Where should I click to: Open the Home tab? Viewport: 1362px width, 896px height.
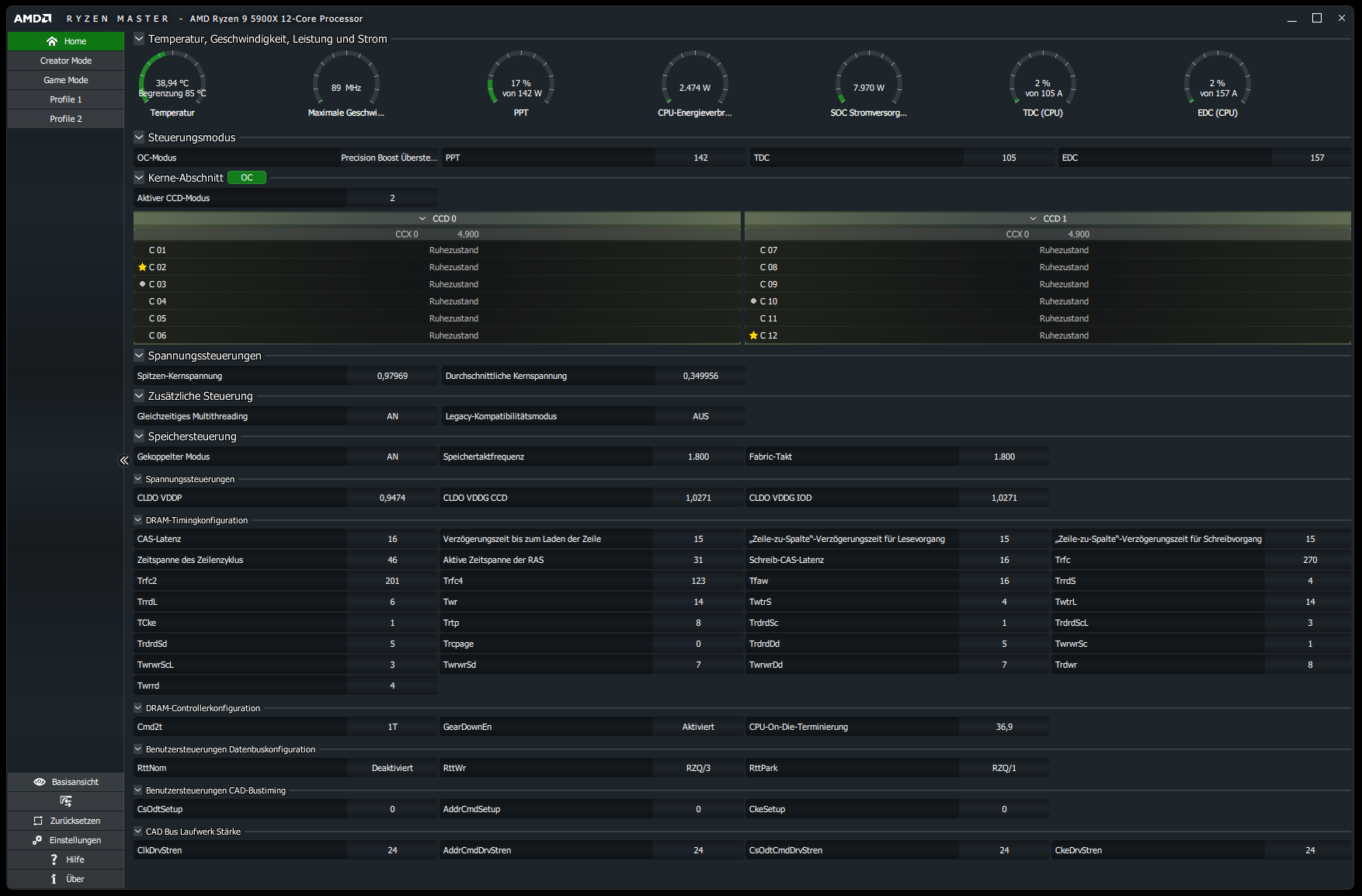[66, 41]
